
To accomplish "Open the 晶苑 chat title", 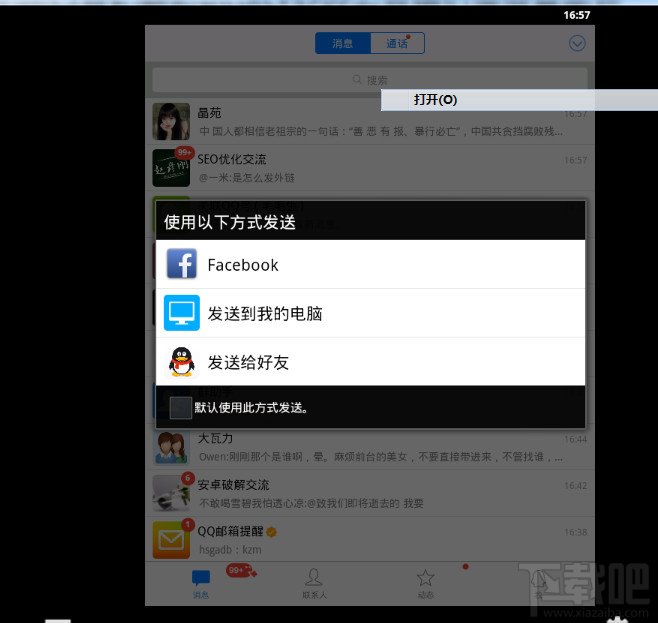I will tap(209, 113).
